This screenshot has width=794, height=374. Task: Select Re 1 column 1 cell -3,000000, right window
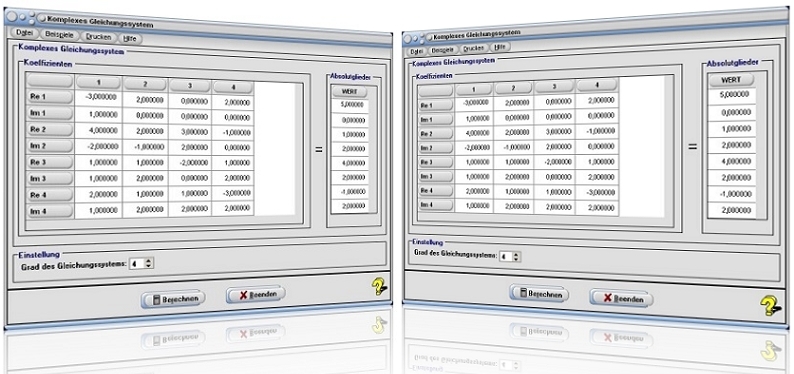(473, 103)
